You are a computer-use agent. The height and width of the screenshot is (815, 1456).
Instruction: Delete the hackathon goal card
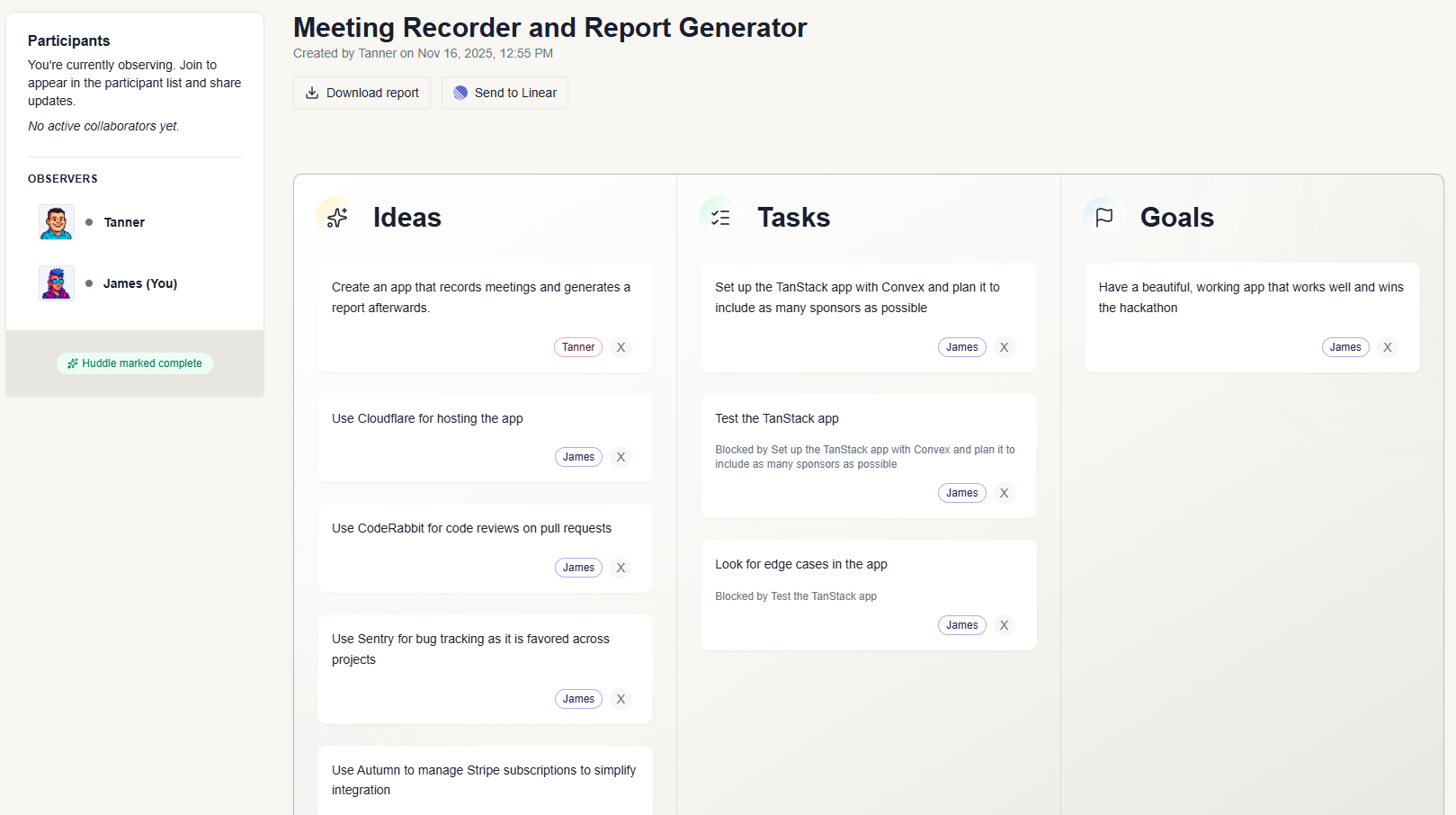1388,347
